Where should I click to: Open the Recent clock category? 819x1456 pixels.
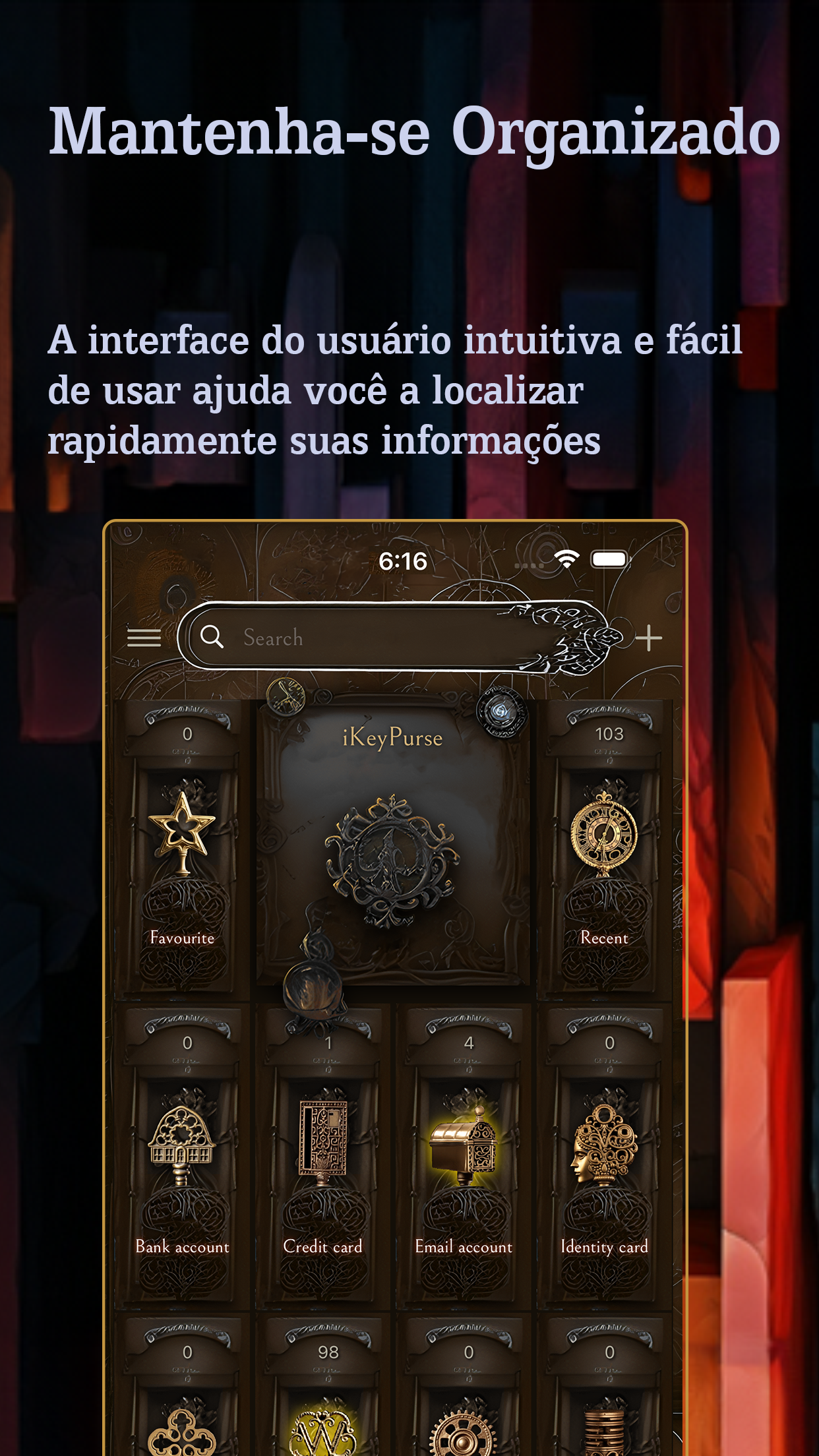coord(604,834)
